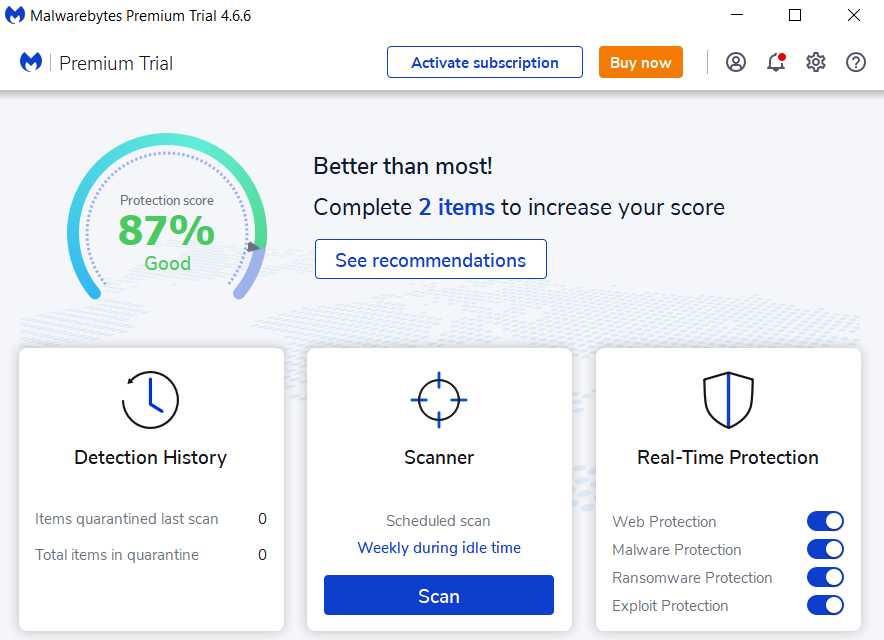Click the Malware Protection label

click(677, 550)
